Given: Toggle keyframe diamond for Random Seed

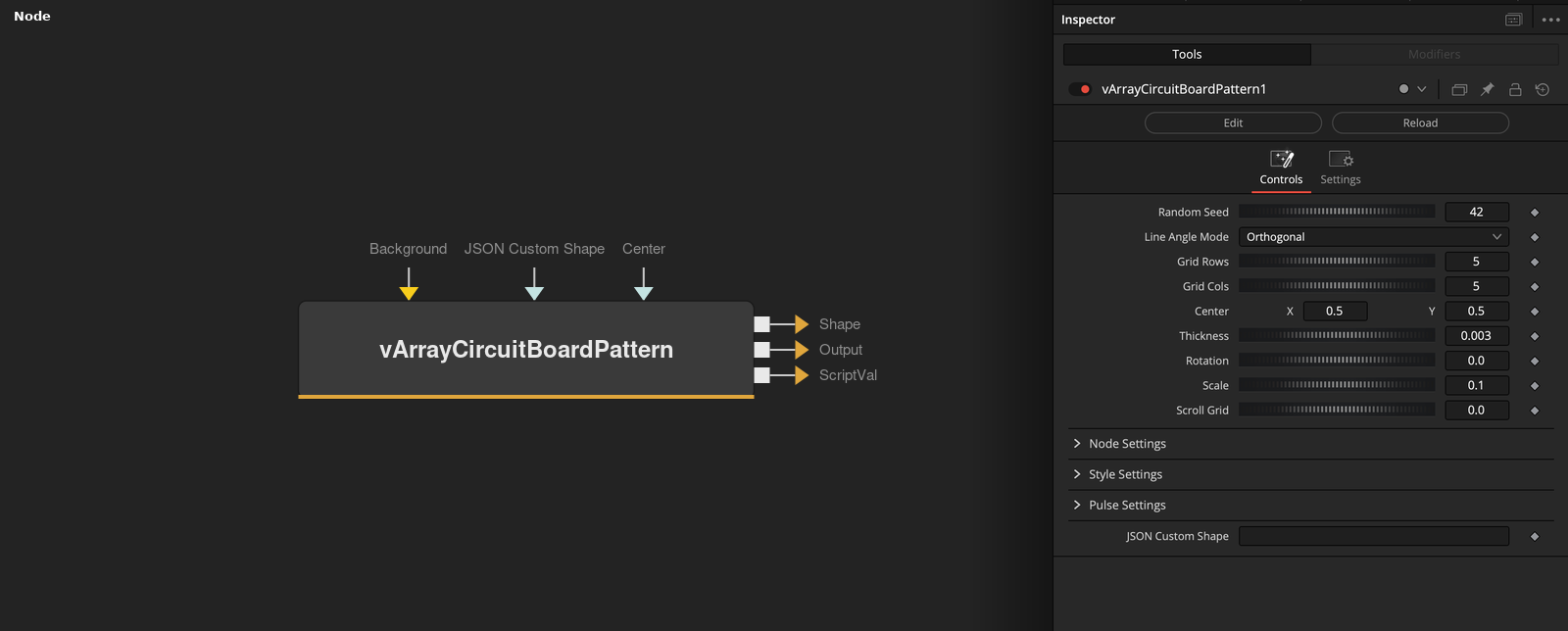Looking at the screenshot, I should (x=1535, y=213).
